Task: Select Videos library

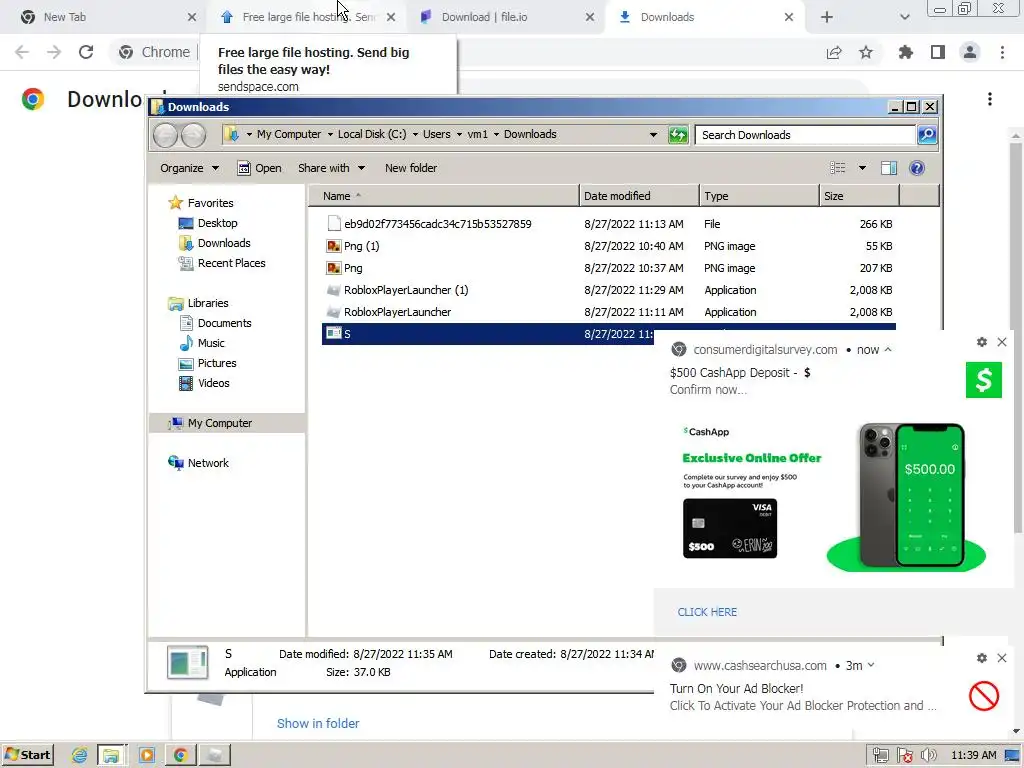Action: point(204,383)
